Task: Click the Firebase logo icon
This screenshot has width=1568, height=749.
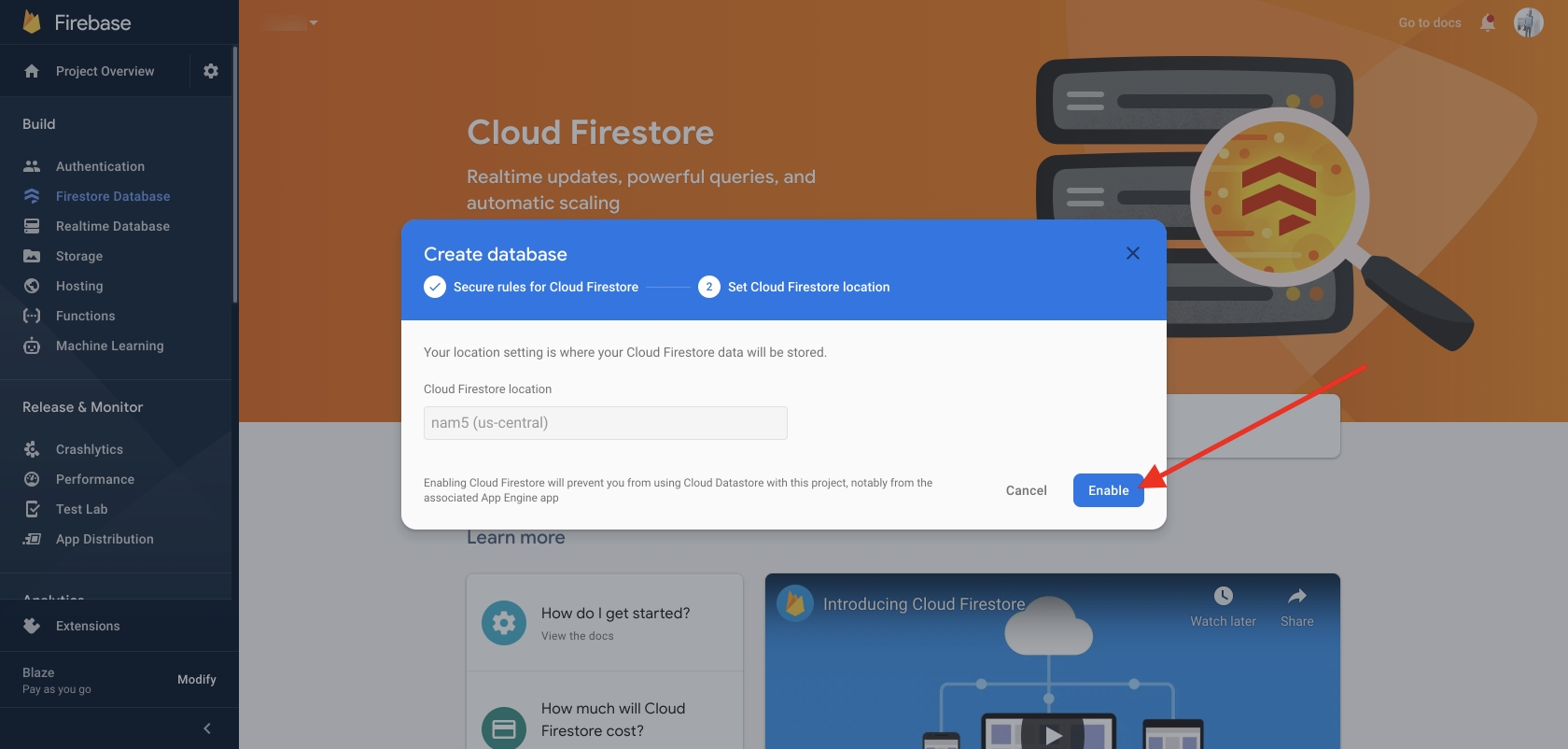Action: tap(32, 22)
